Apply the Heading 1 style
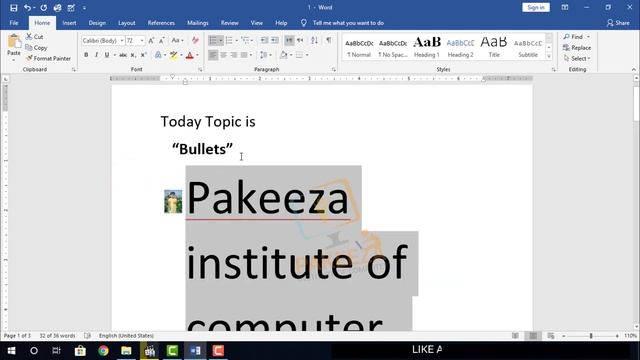This screenshot has width=640, height=360. 427,47
